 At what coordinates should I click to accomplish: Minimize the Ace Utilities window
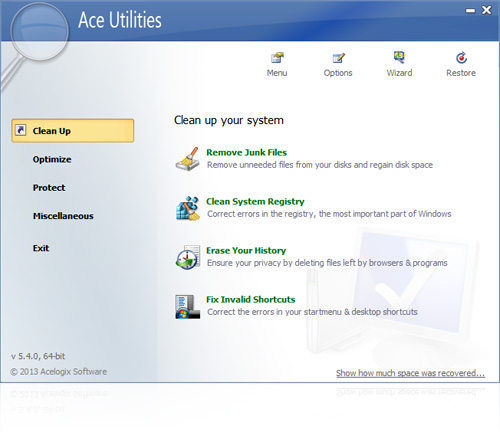coord(470,11)
